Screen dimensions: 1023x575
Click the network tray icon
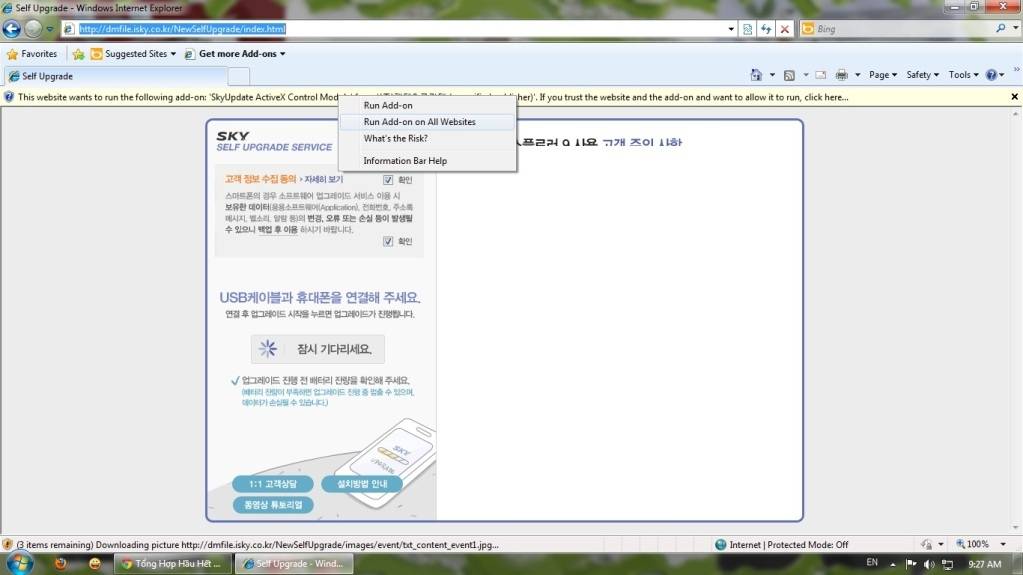pyautogui.click(x=947, y=564)
